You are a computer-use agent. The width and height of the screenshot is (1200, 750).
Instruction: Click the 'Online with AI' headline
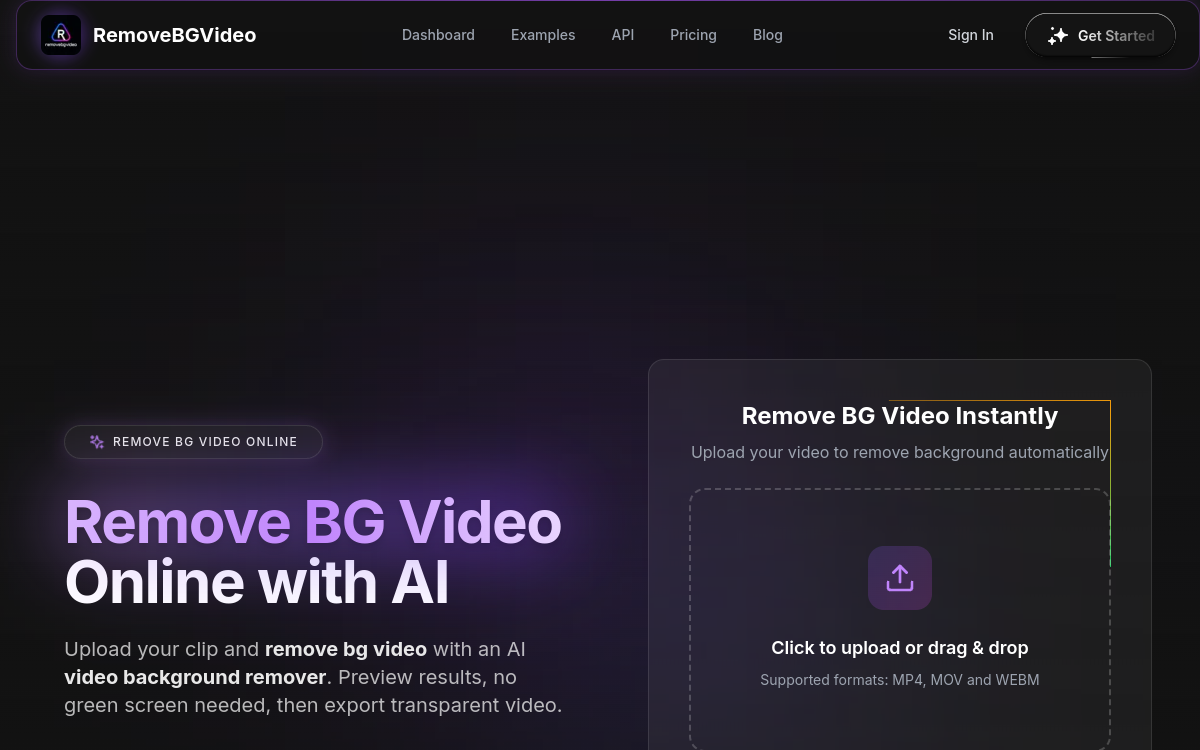(x=257, y=582)
